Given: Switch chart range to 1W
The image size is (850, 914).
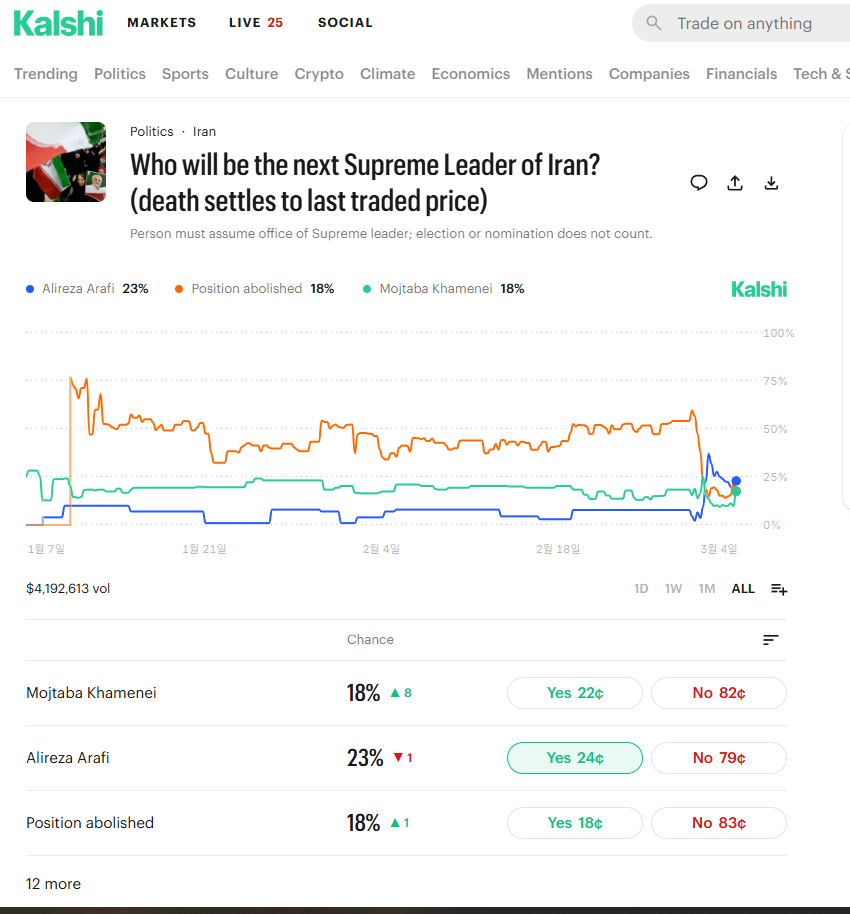Looking at the screenshot, I should (673, 589).
